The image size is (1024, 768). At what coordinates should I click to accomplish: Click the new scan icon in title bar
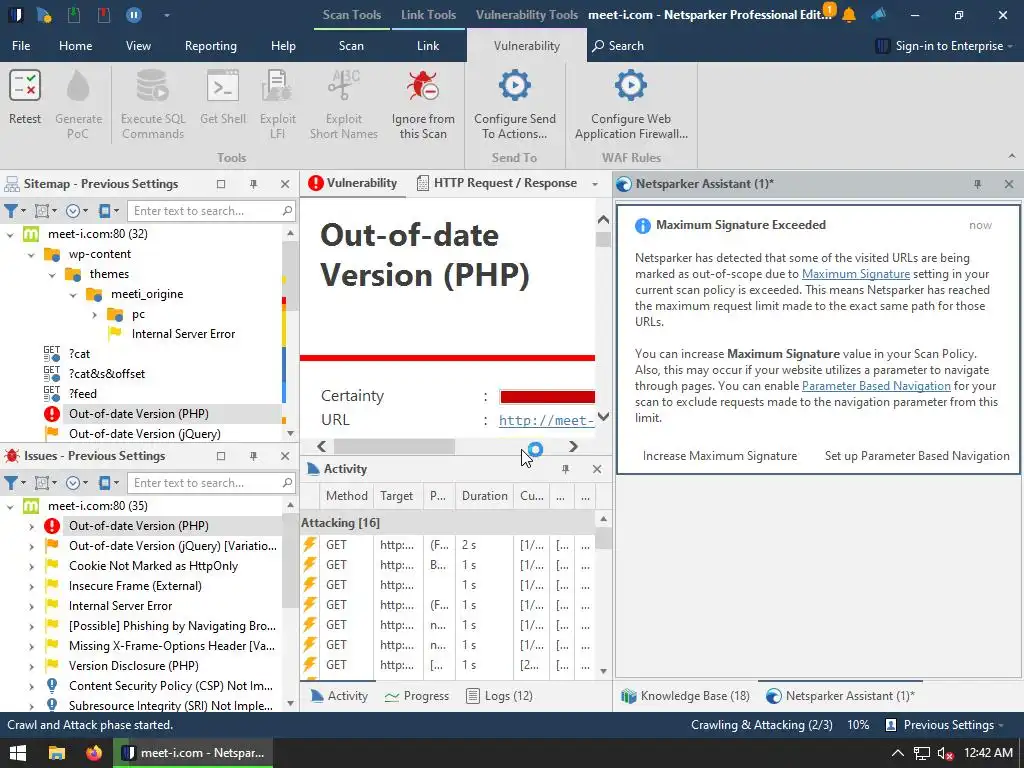pyautogui.click(x=44, y=14)
